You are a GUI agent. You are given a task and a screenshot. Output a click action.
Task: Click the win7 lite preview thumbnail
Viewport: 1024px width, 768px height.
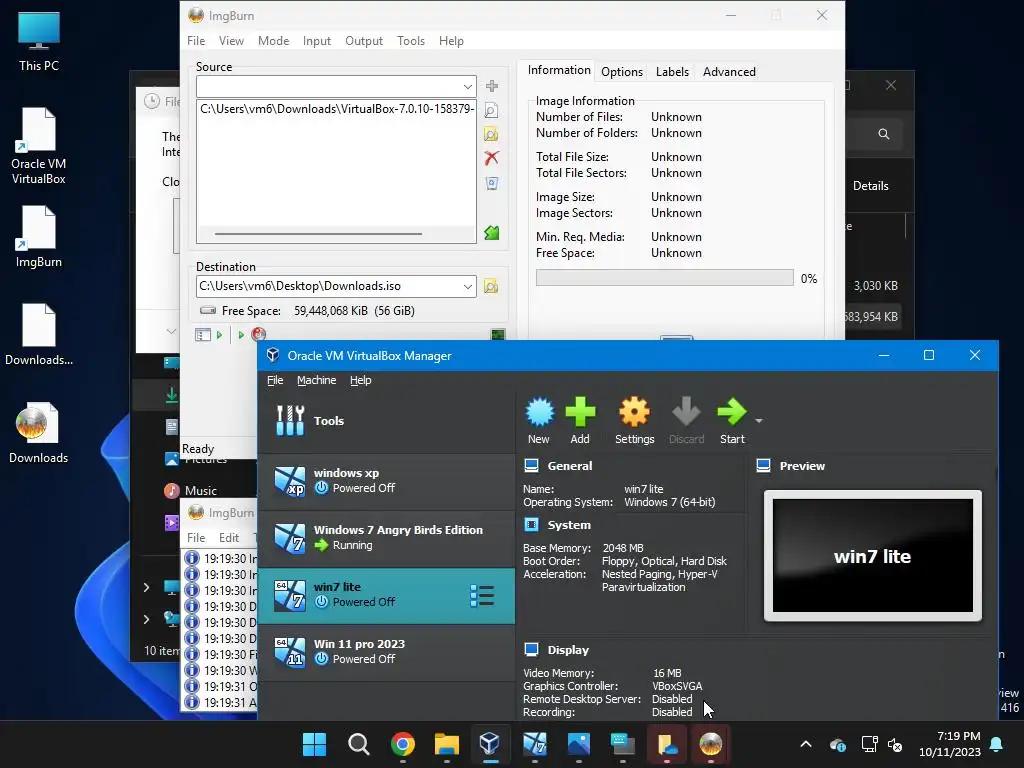click(x=872, y=556)
